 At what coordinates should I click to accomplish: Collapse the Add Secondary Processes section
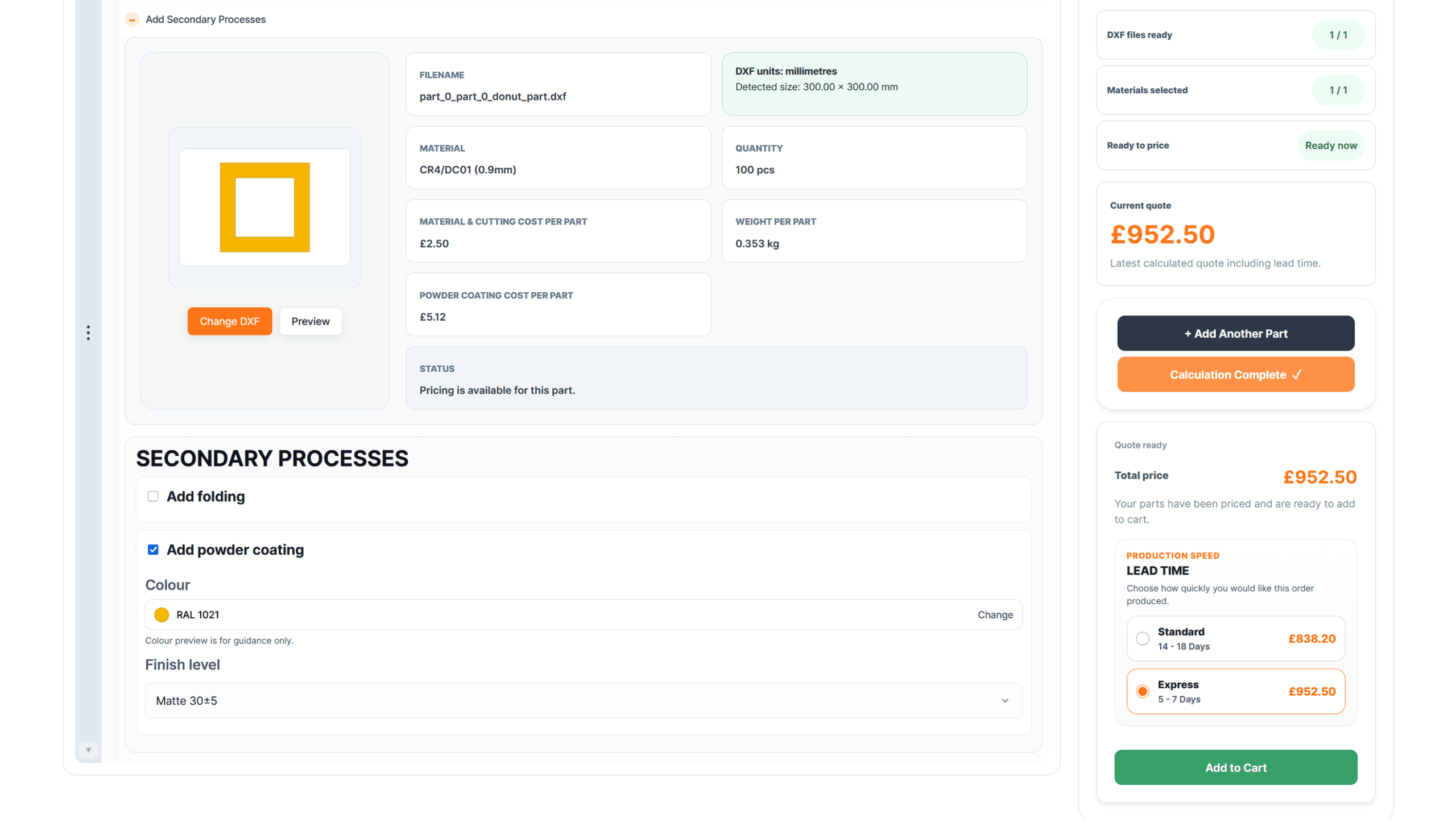132,19
